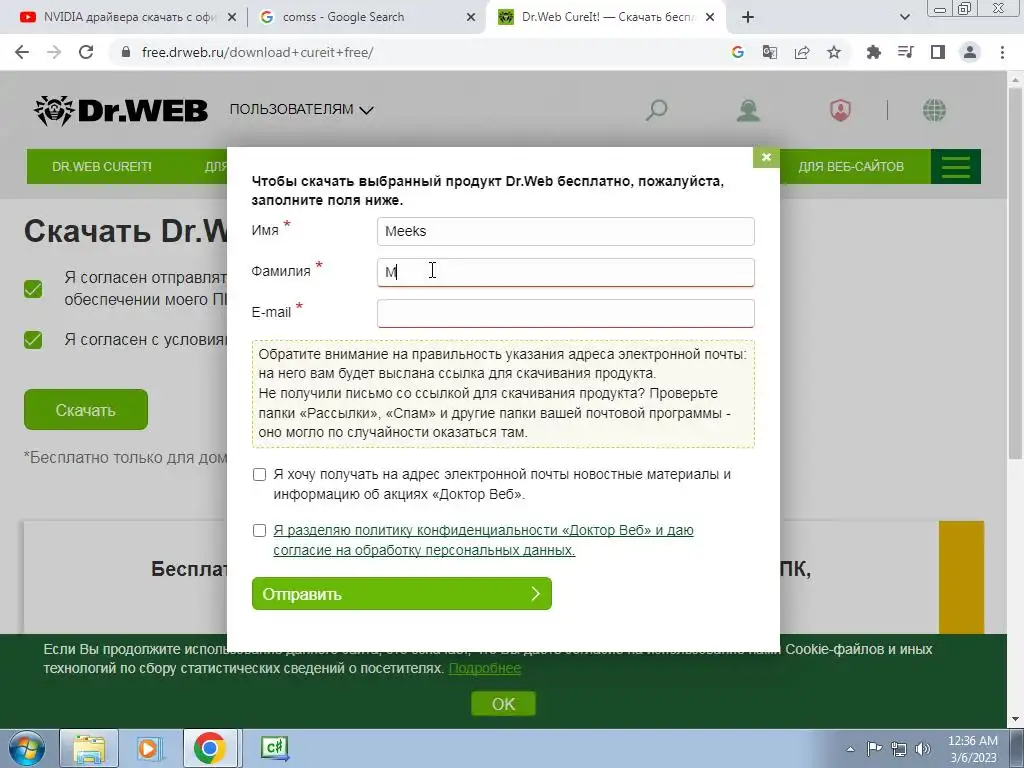Click the site lock icon in the address bar
Screen dimensions: 1024x768
click(126, 52)
